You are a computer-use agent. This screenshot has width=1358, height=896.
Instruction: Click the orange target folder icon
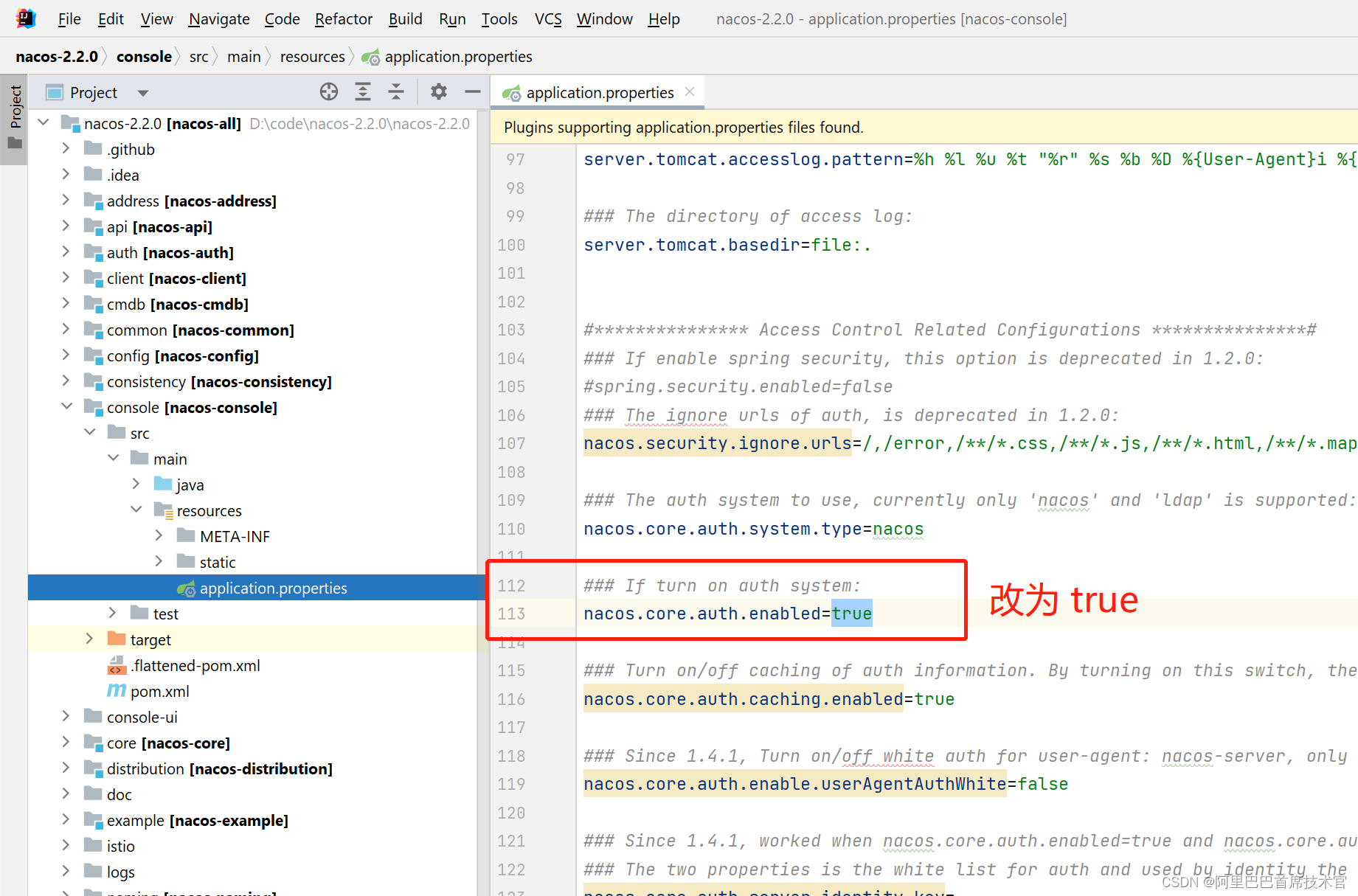tap(117, 639)
